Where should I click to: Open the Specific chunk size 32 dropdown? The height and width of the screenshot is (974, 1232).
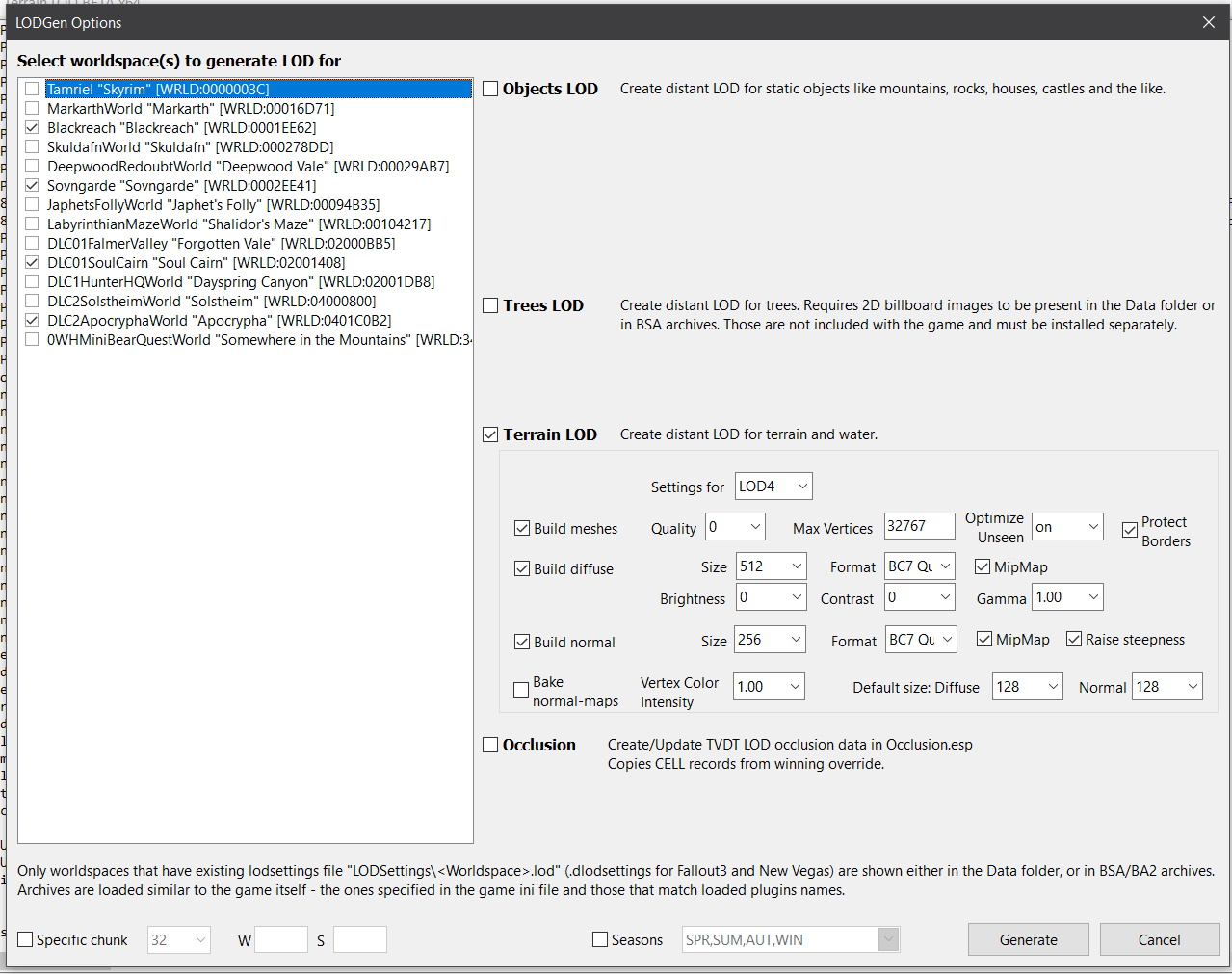[178, 940]
